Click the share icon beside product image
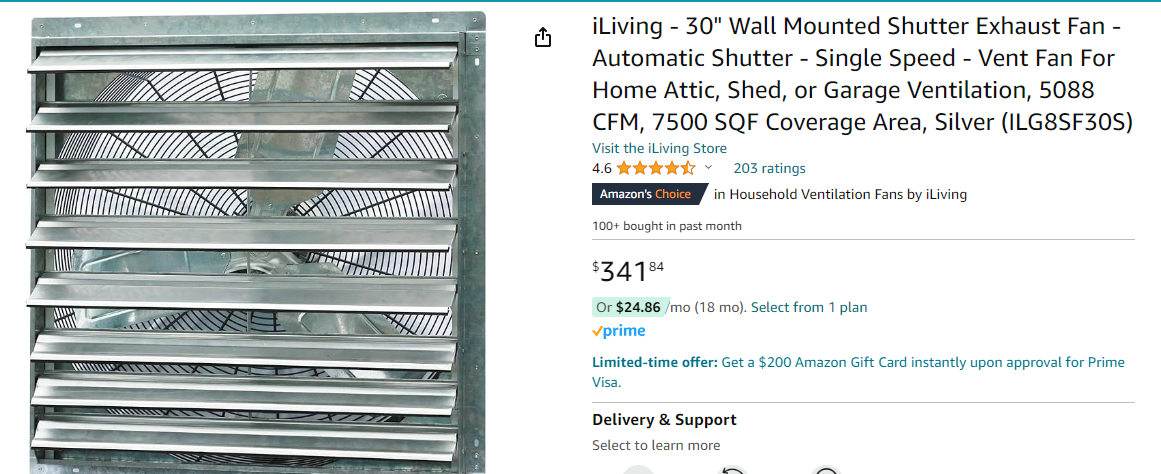The height and width of the screenshot is (474, 1161). pyautogui.click(x=542, y=38)
